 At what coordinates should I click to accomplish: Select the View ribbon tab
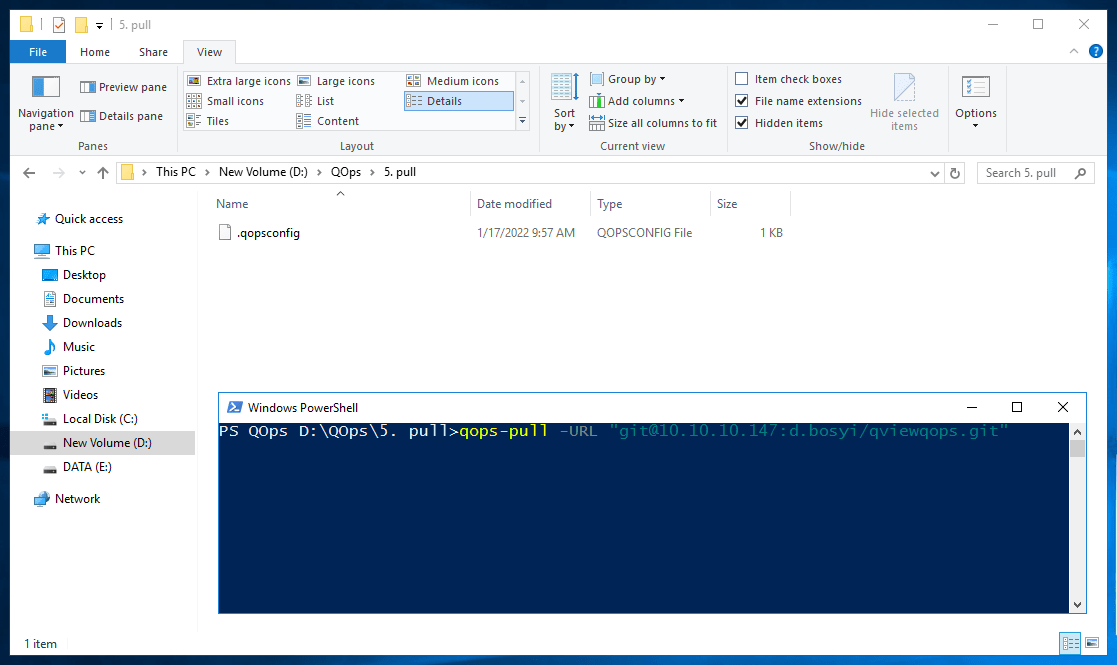coord(209,52)
